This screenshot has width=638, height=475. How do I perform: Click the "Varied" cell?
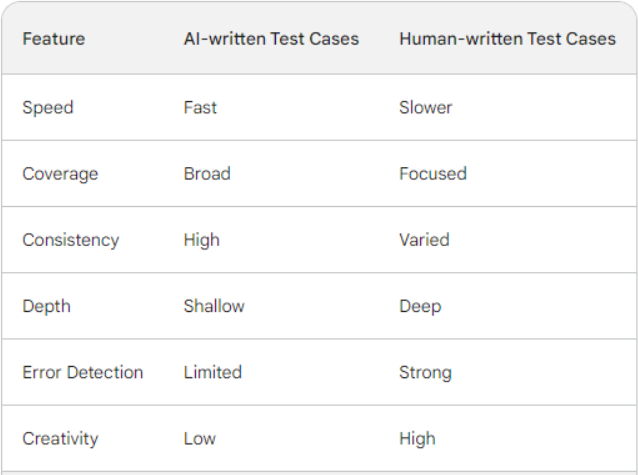pos(424,240)
